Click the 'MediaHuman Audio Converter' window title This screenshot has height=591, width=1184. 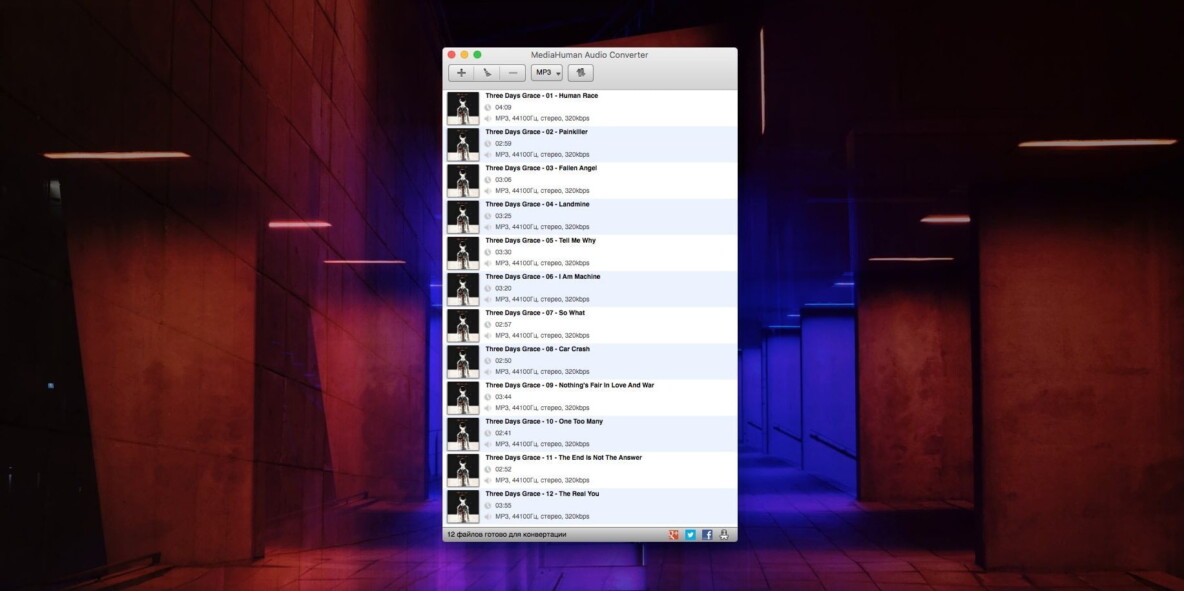coord(589,55)
